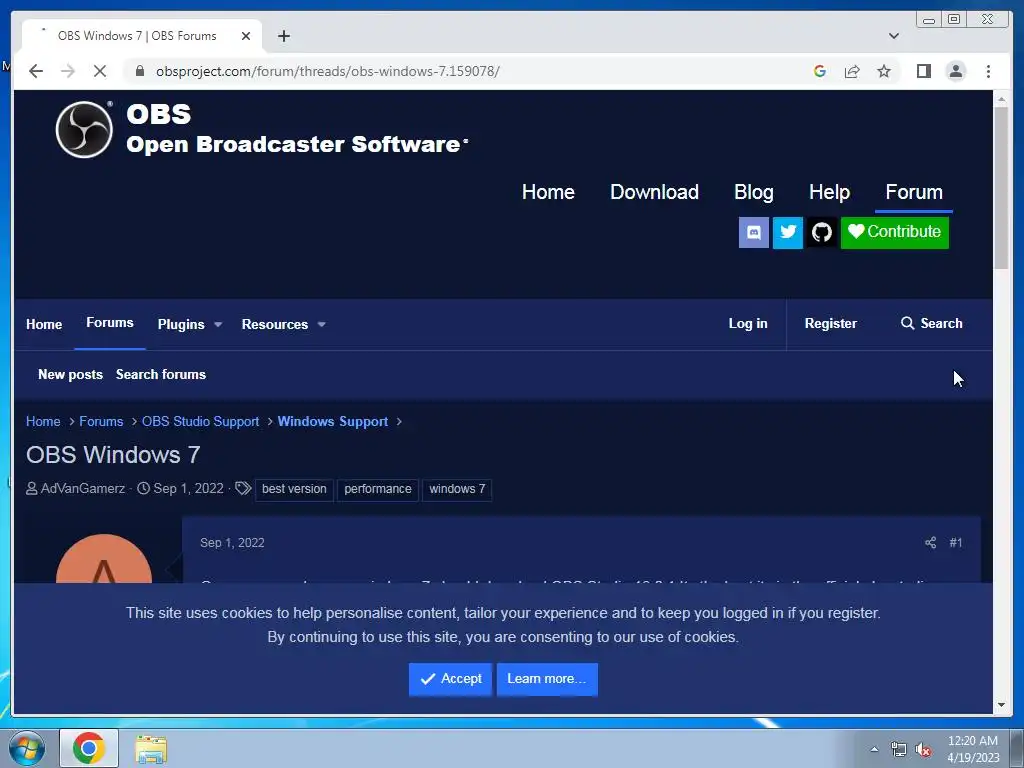The height and width of the screenshot is (768, 1024).
Task: Open the Discord icon link
Action: point(754,232)
